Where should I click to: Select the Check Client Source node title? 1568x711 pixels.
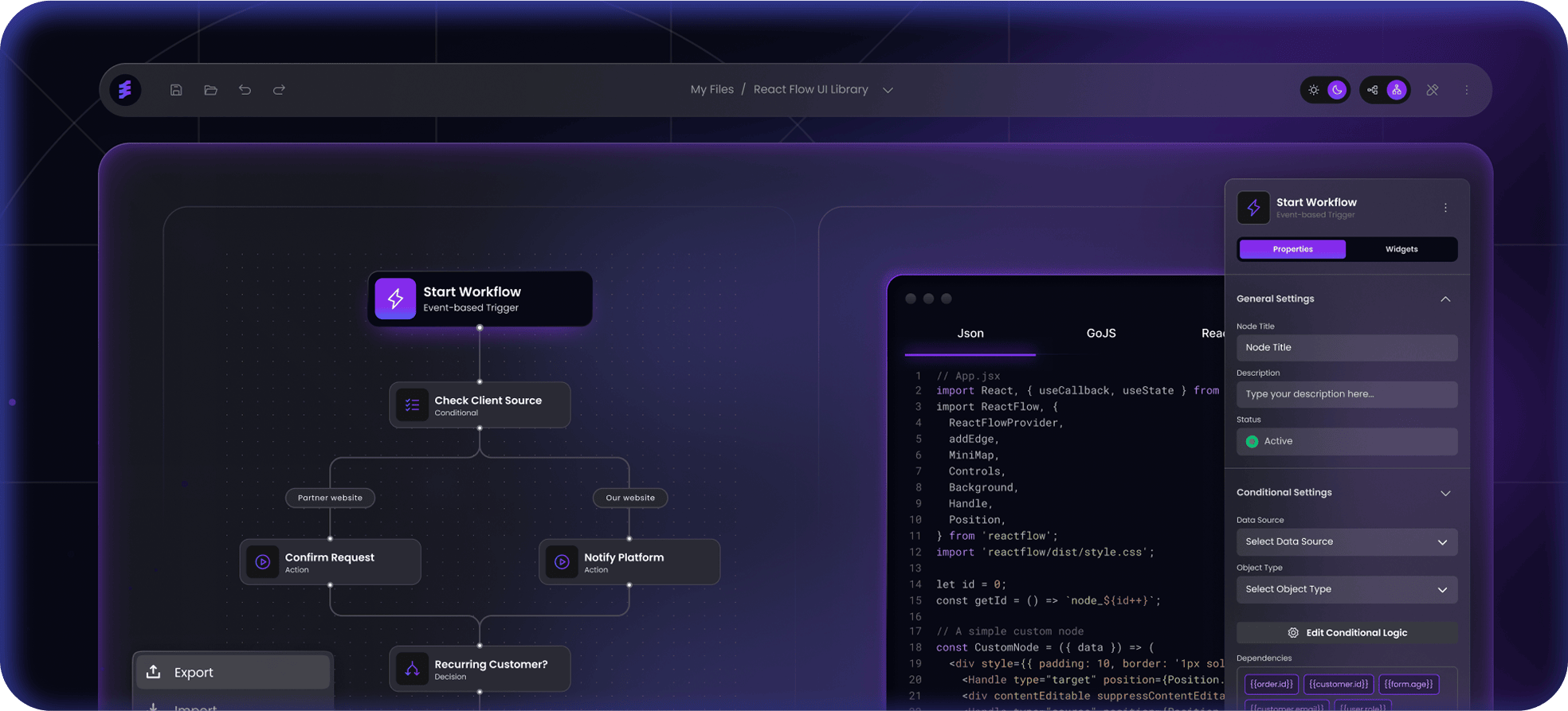488,400
